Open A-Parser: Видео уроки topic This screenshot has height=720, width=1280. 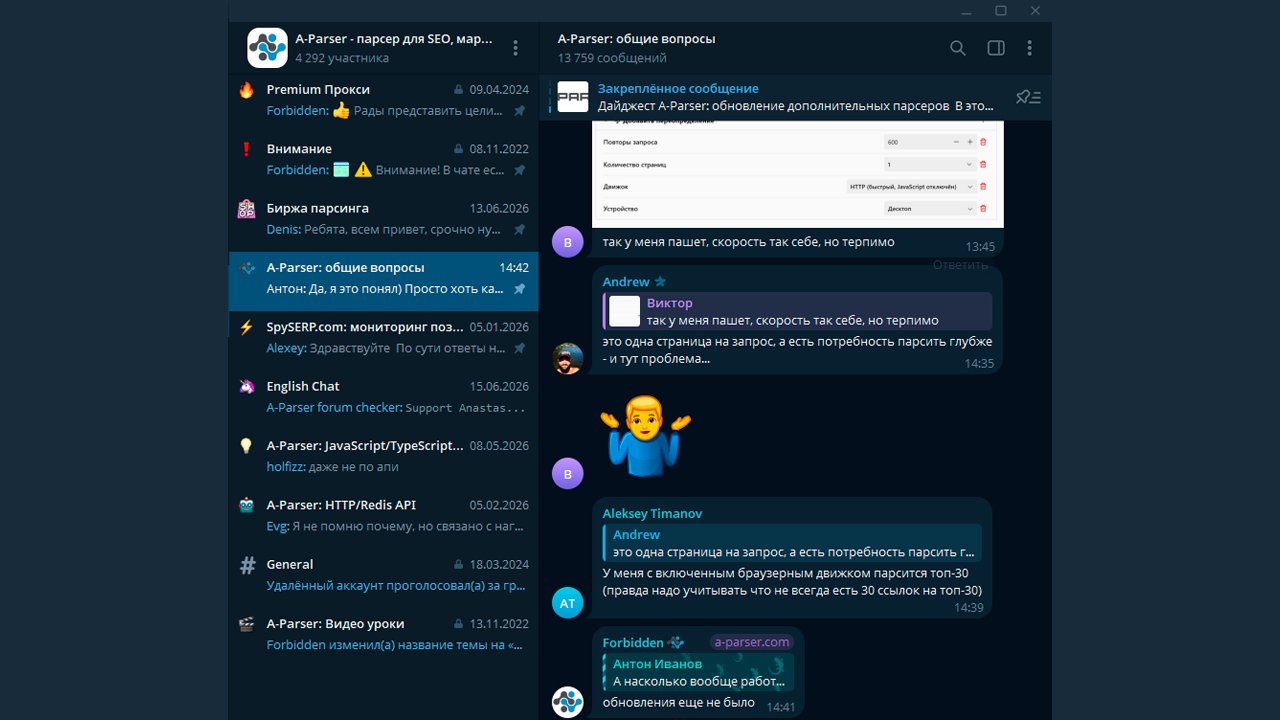click(x=383, y=634)
